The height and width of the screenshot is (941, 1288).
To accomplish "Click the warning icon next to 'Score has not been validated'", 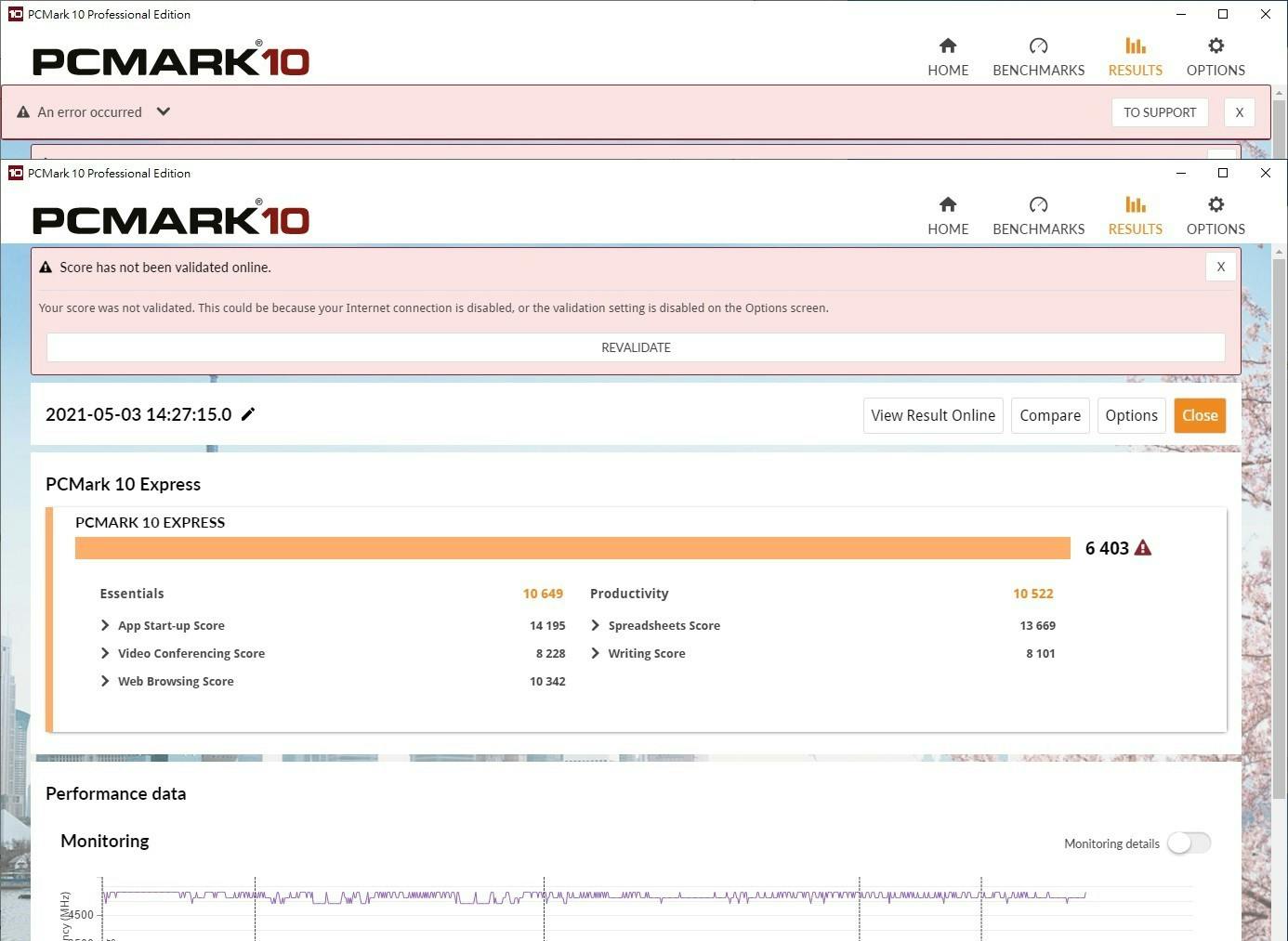I will point(46,268).
